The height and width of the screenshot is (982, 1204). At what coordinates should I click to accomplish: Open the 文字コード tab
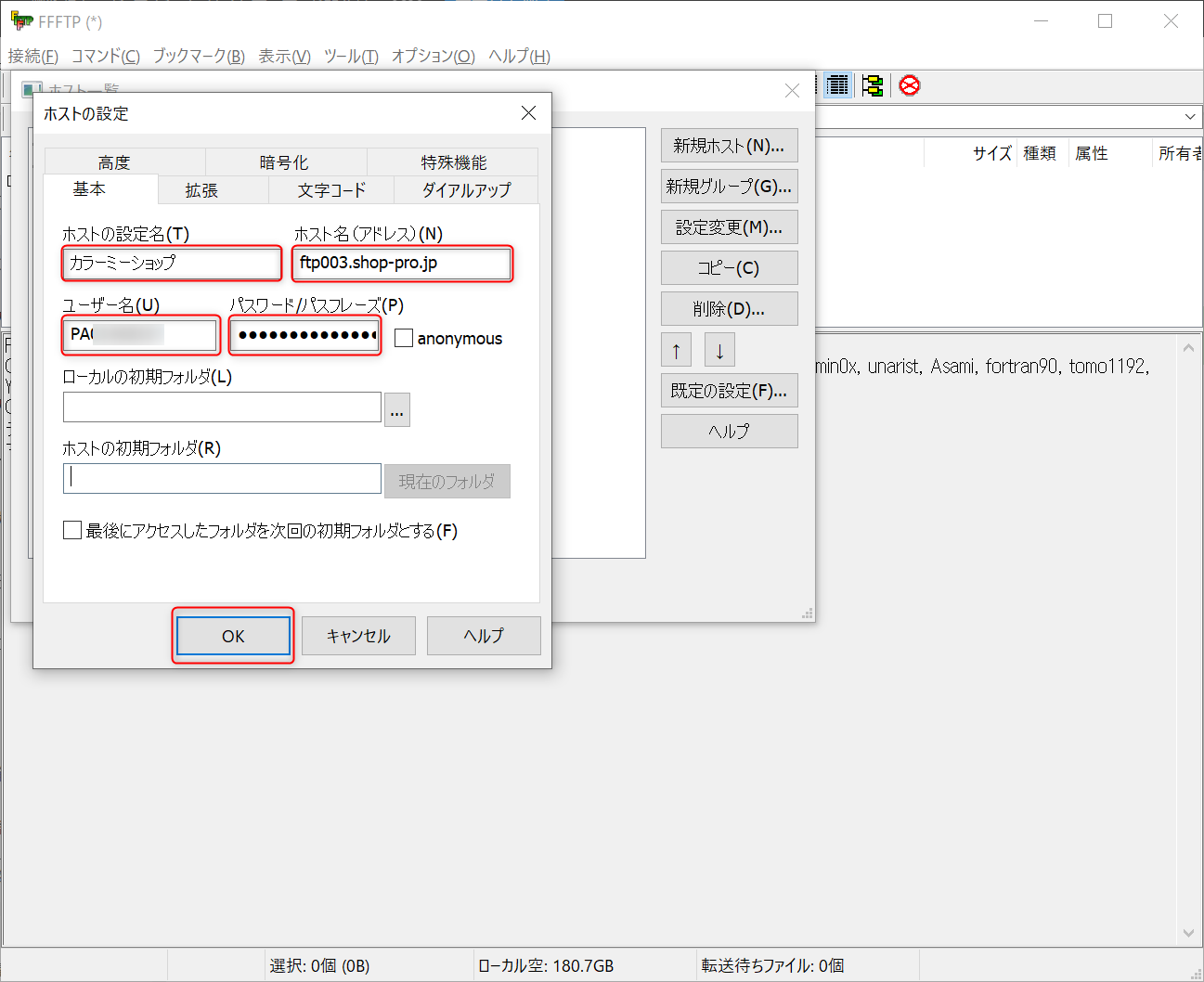coord(331,190)
